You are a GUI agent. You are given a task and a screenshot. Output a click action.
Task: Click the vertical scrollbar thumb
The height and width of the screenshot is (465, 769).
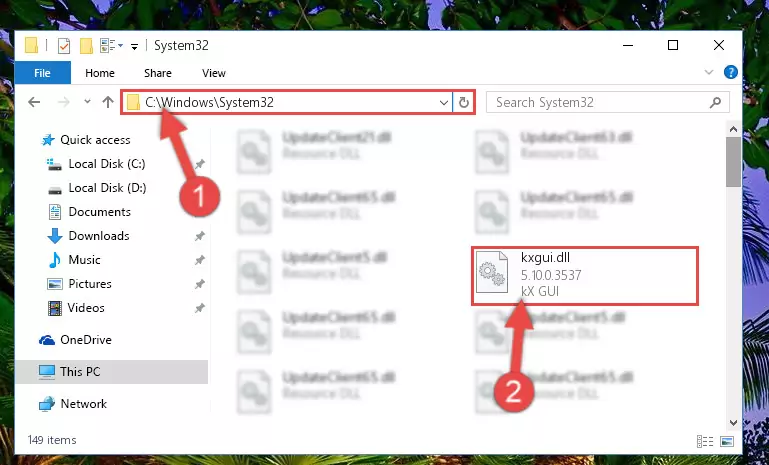click(x=734, y=162)
